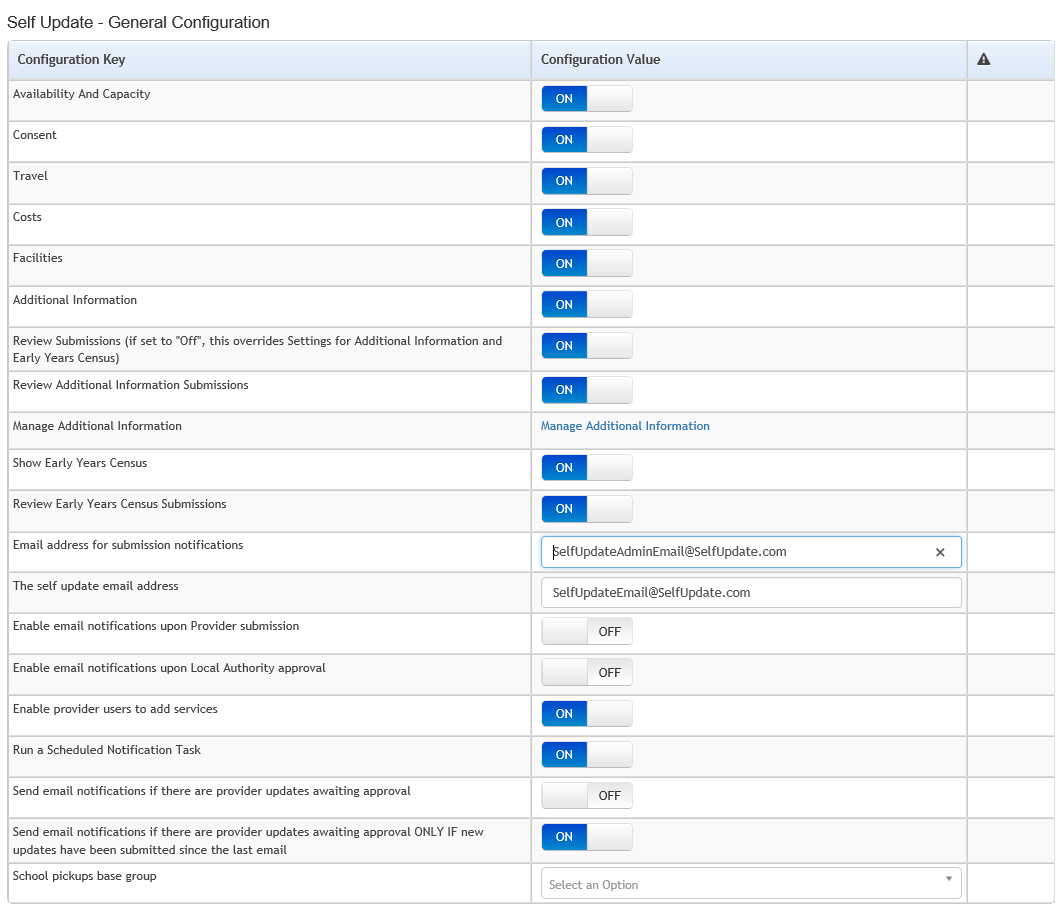Switch off the Costs toggle

(x=586, y=222)
